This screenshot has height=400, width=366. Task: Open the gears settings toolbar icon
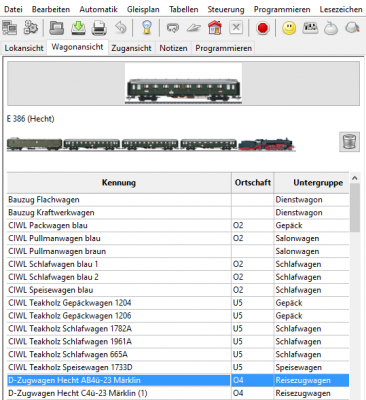tap(31, 28)
